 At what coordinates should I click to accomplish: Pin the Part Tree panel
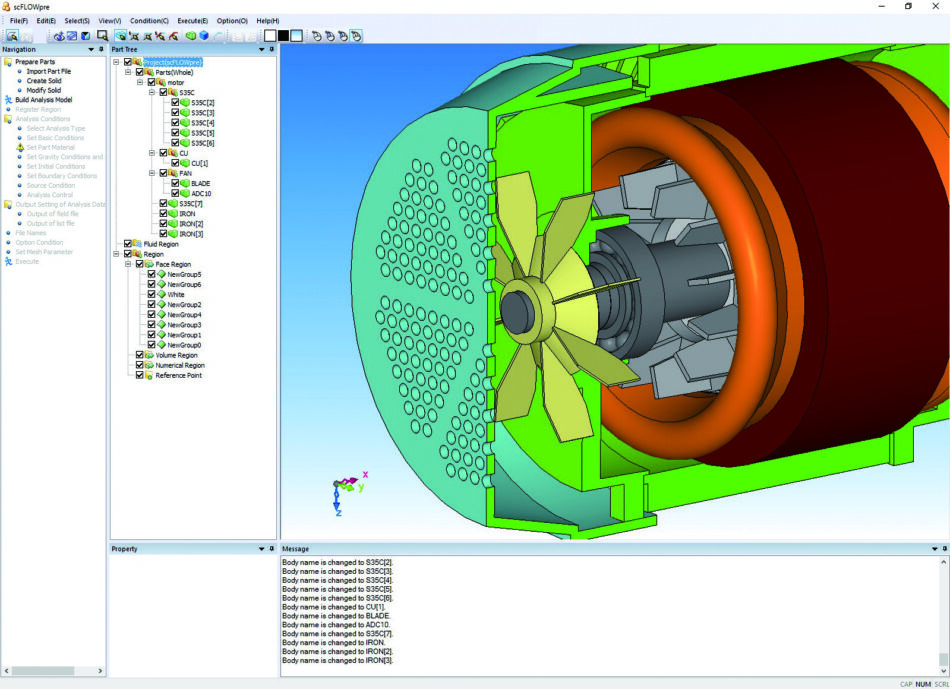pos(271,49)
